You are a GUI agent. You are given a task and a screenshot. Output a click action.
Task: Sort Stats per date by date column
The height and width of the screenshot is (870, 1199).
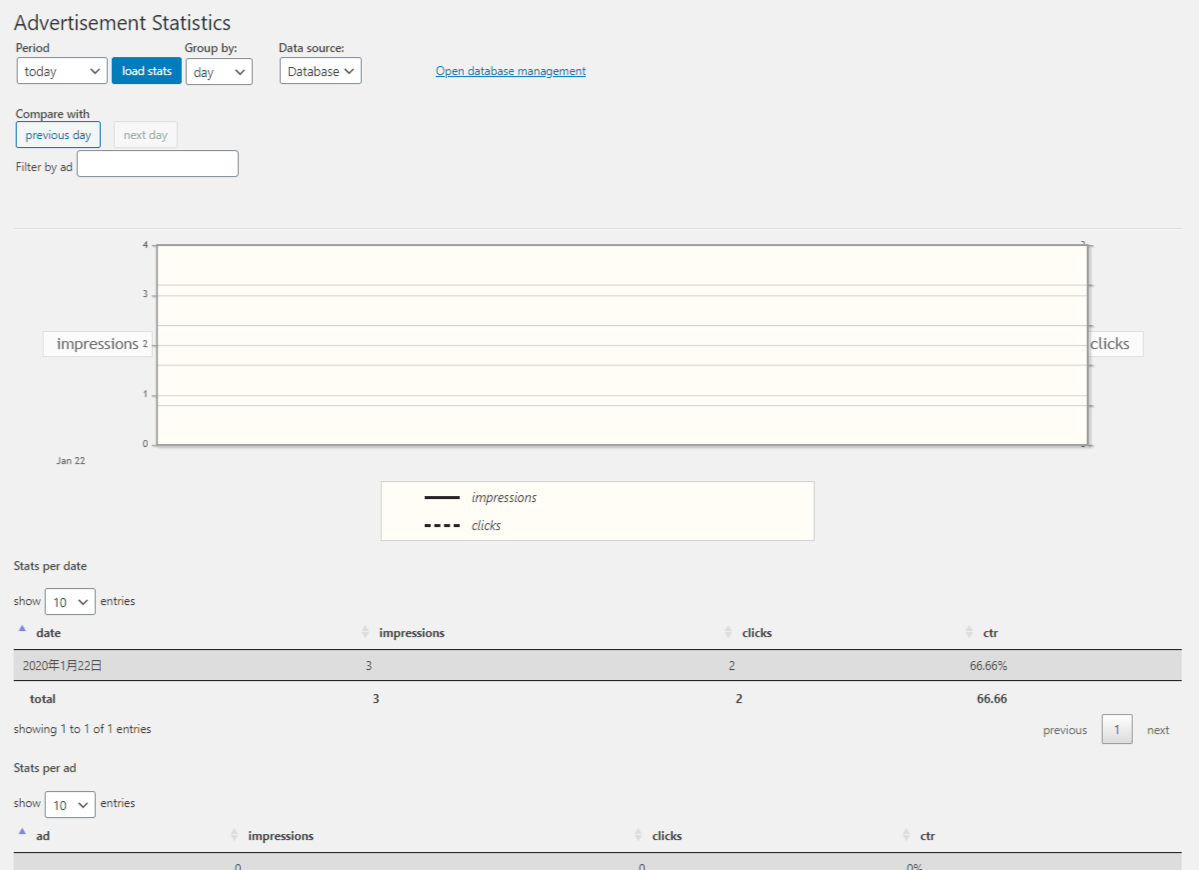click(x=48, y=633)
